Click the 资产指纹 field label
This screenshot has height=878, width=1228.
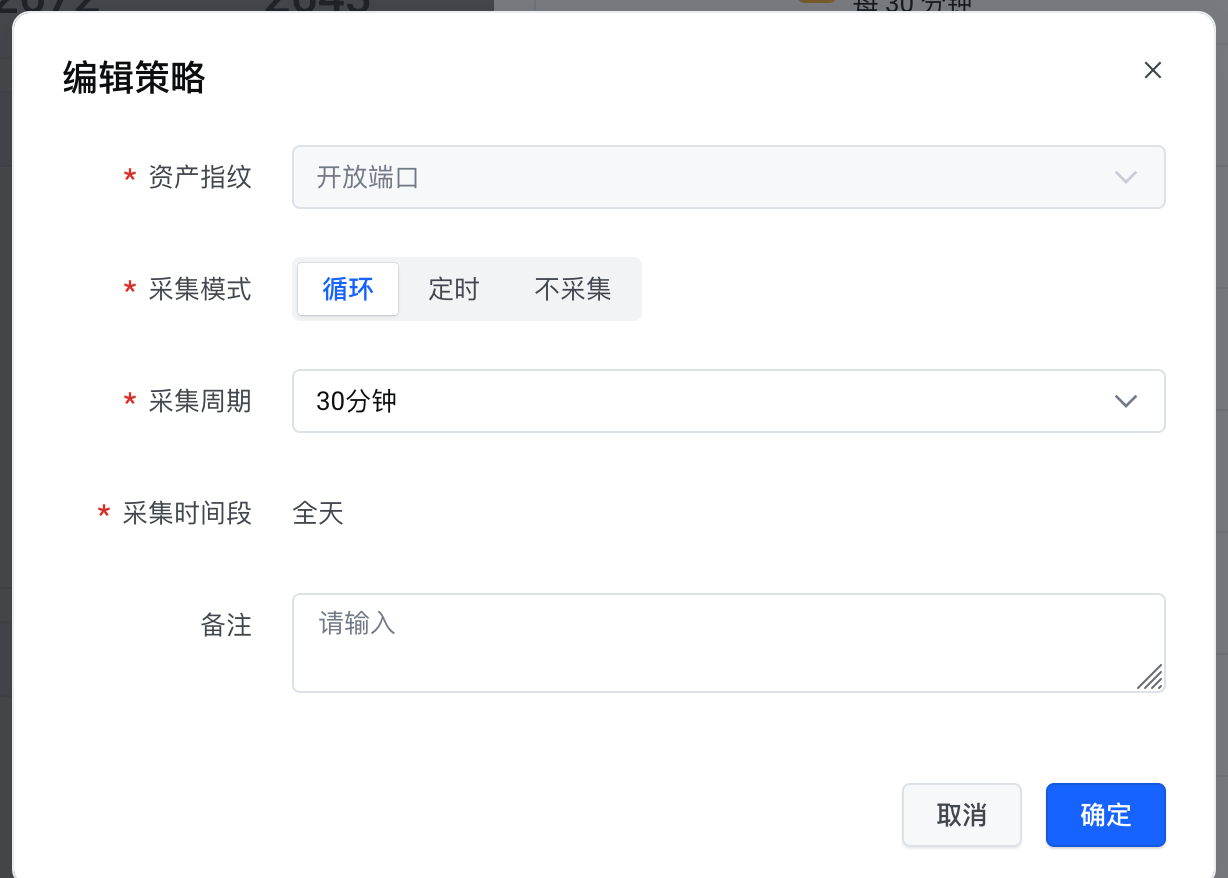click(x=200, y=178)
